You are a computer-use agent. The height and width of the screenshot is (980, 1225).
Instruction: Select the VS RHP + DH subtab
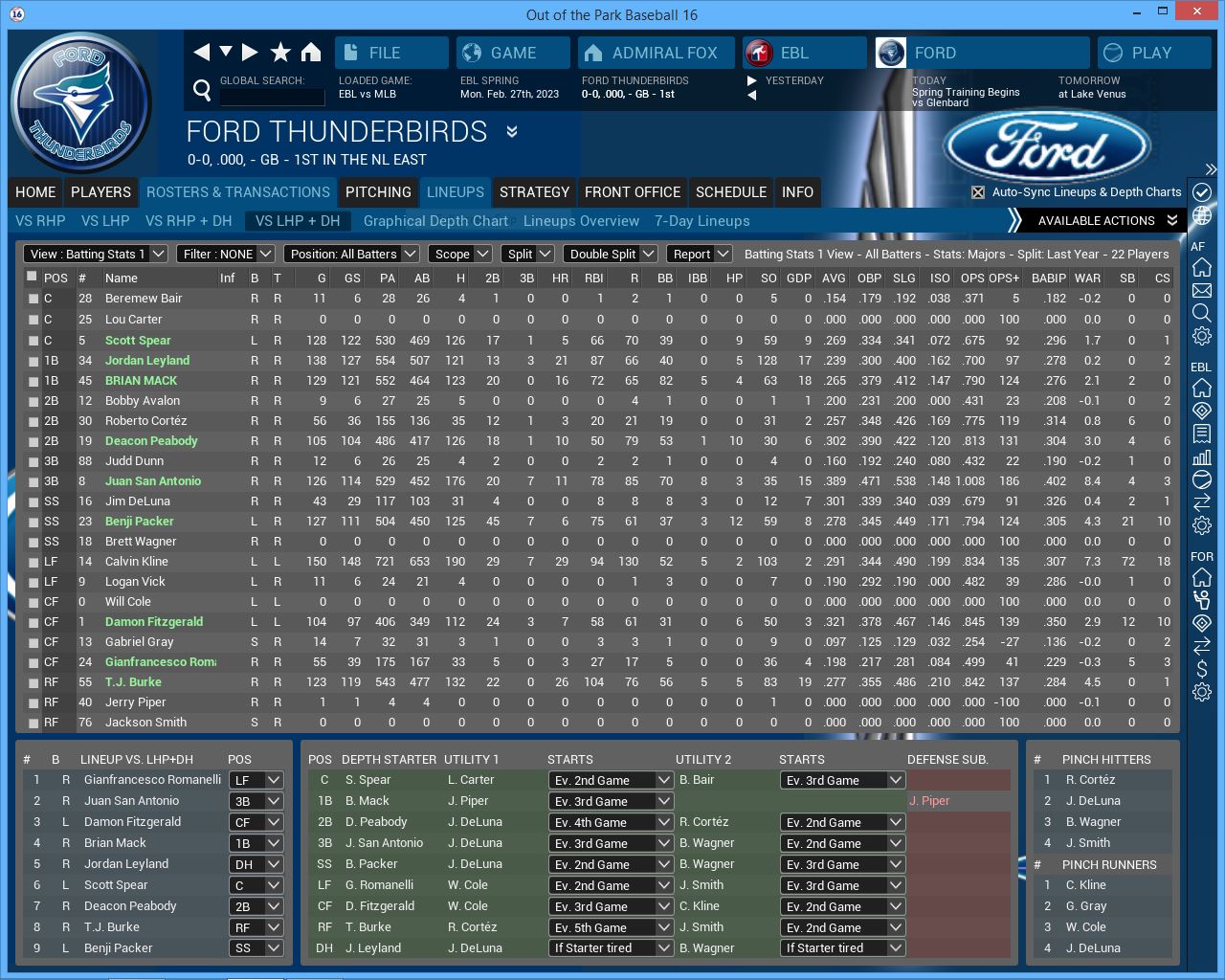point(189,221)
